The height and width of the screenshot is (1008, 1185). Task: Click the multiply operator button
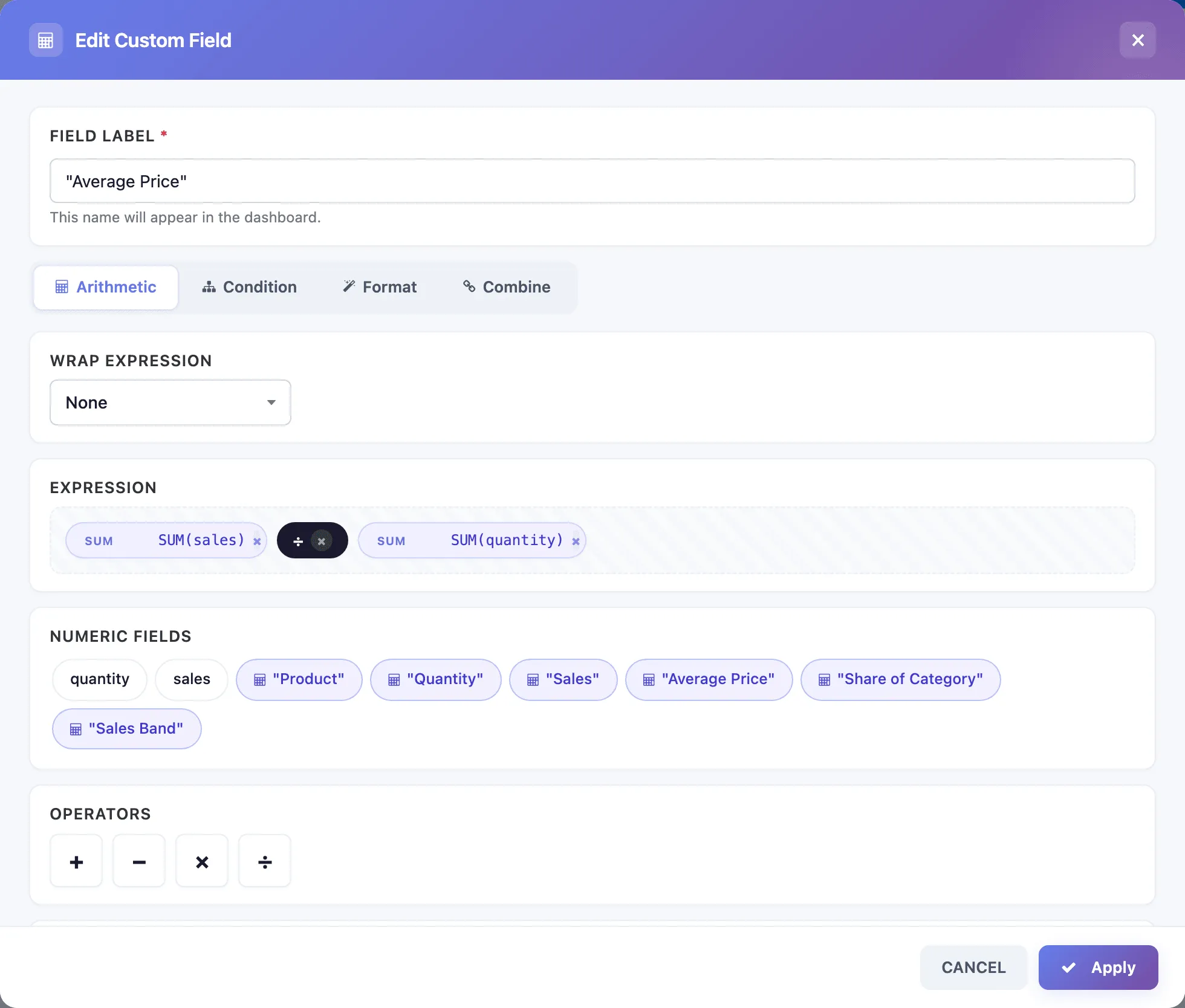tap(202, 861)
